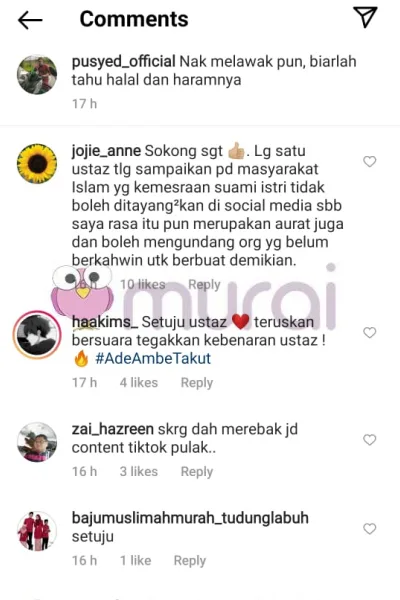Open bajumuslimahmurah_tudunglabuh avatar
Screen dimensions: 400x600
[x=37, y=531]
